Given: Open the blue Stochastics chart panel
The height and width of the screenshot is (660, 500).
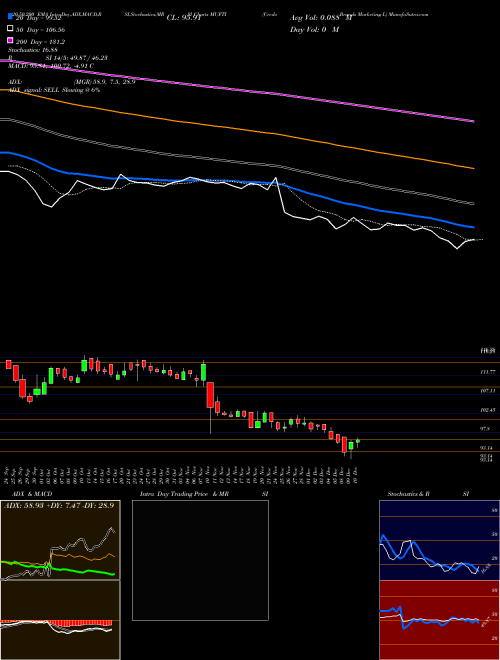Looking at the screenshot, I should (439, 540).
